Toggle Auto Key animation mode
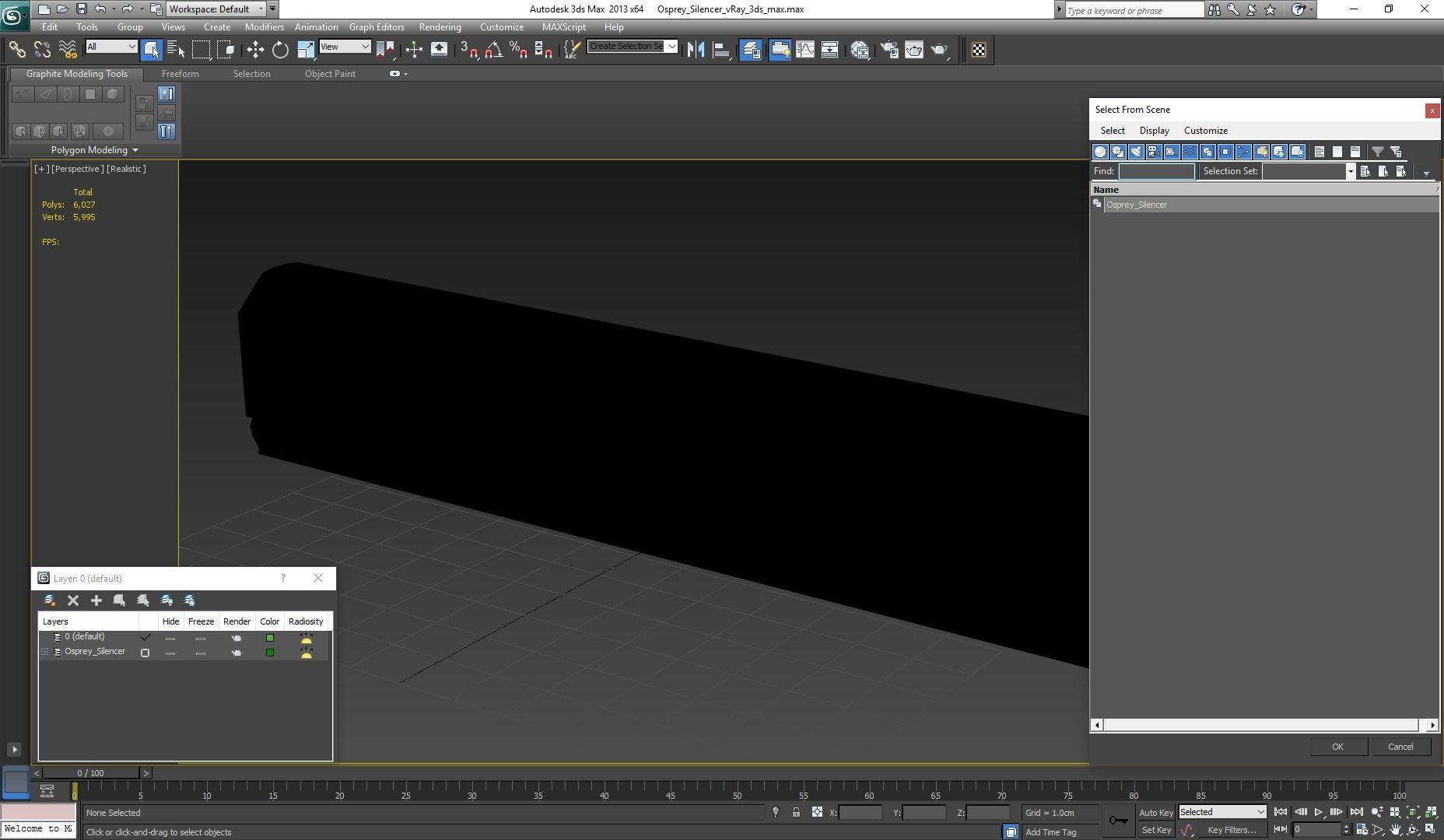Image resolution: width=1444 pixels, height=840 pixels. tap(1155, 813)
